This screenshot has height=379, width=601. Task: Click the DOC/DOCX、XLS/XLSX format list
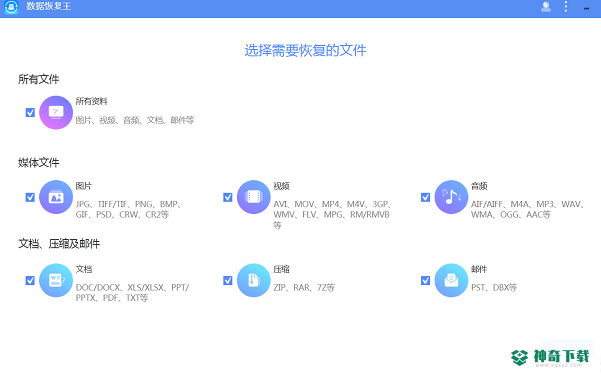tap(132, 292)
